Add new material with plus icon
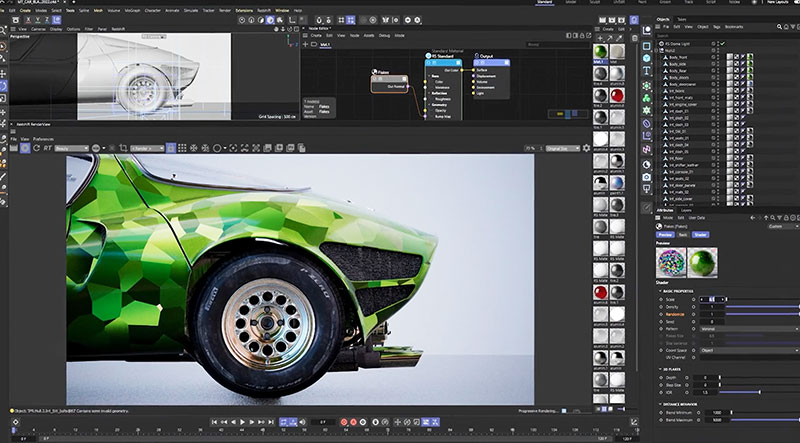 pos(600,38)
